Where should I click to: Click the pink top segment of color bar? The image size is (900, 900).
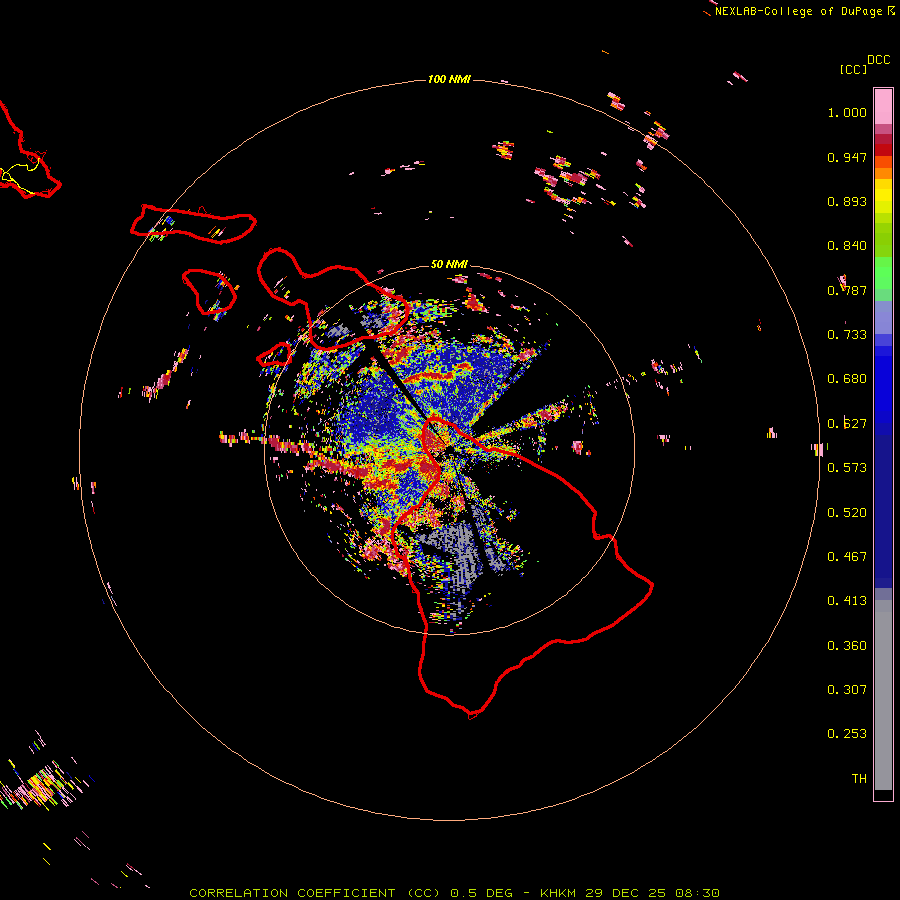point(883,106)
